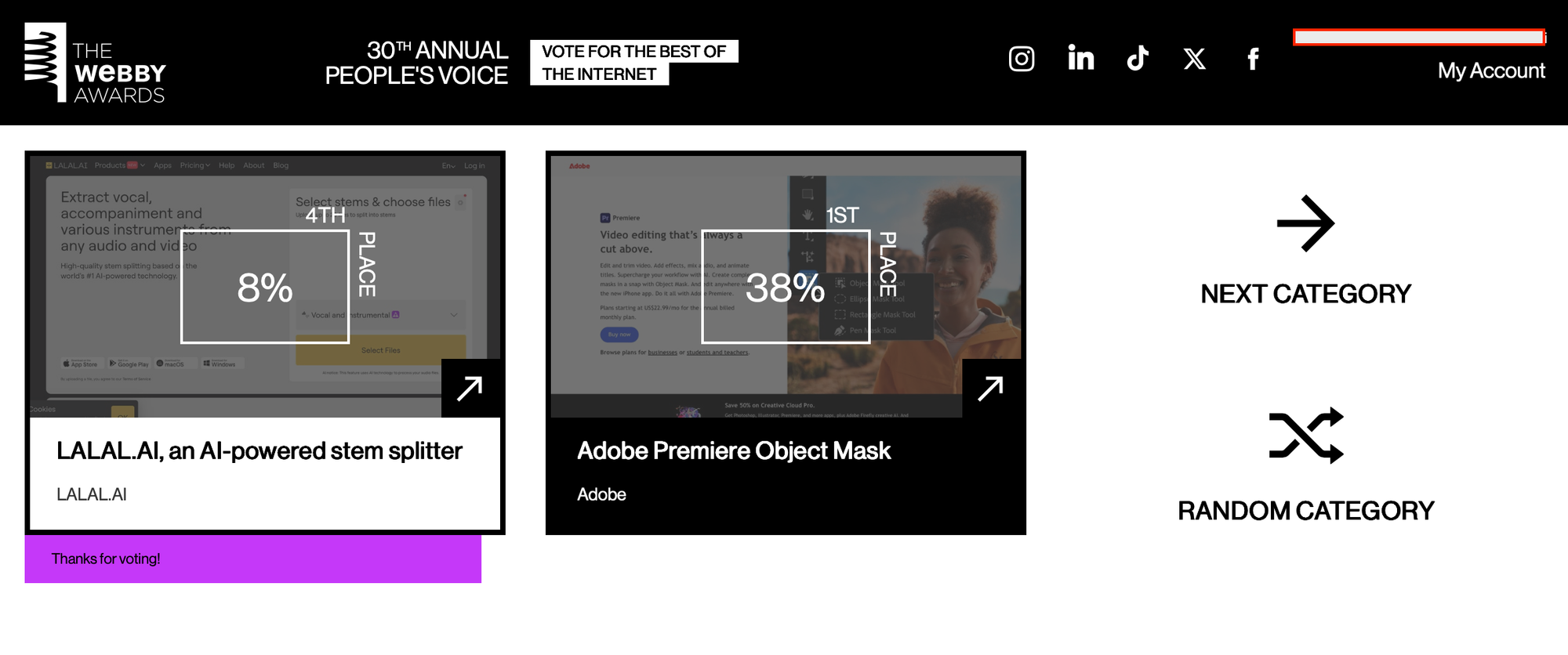Open Adobe Premiere external link arrow

click(x=991, y=388)
